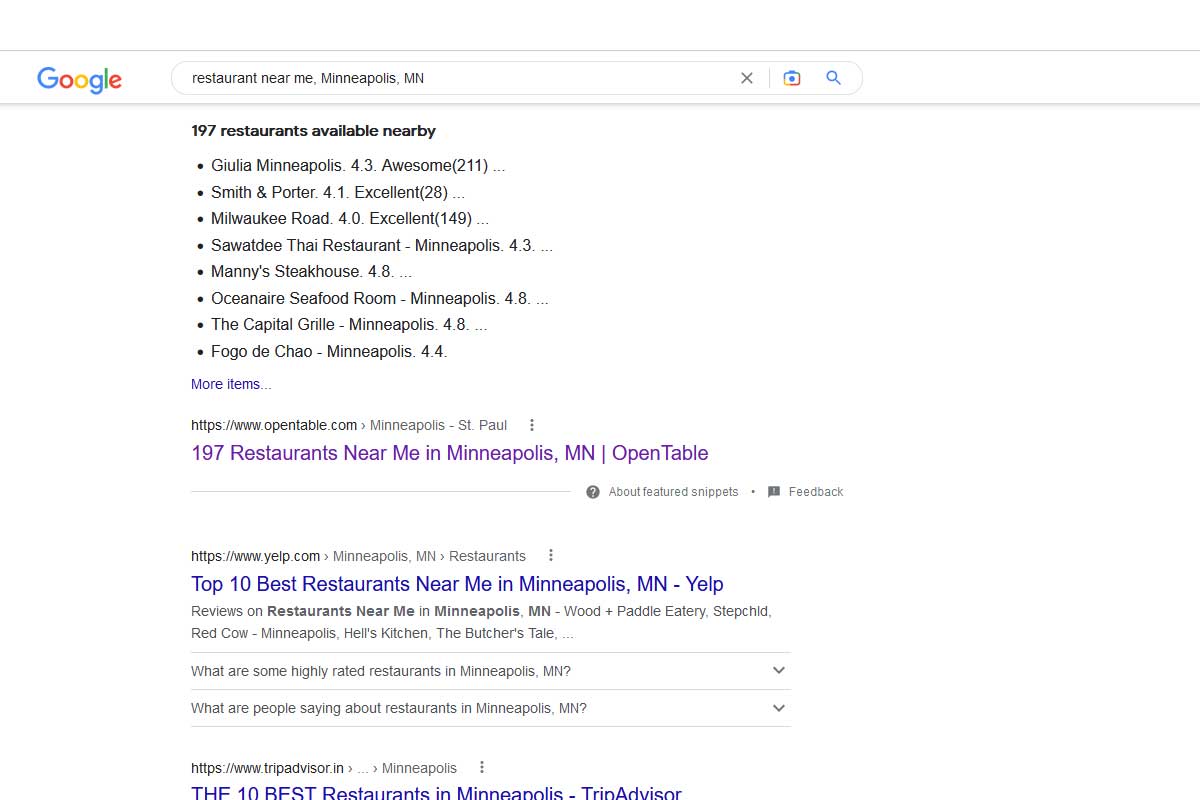Expand "What are some highly rated restaurants" question
The width and height of the screenshot is (1200, 800).
pyautogui.click(x=490, y=671)
